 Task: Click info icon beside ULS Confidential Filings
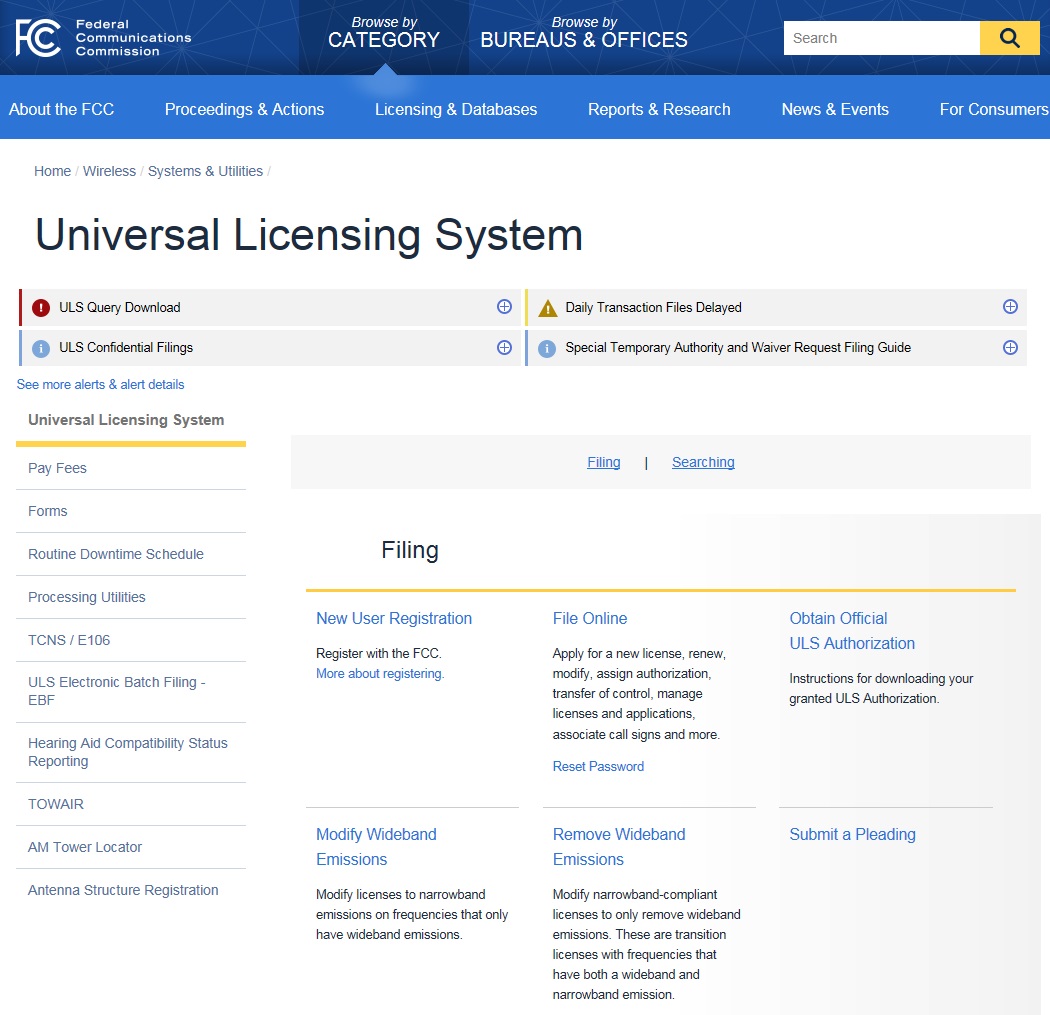pyautogui.click(x=41, y=348)
